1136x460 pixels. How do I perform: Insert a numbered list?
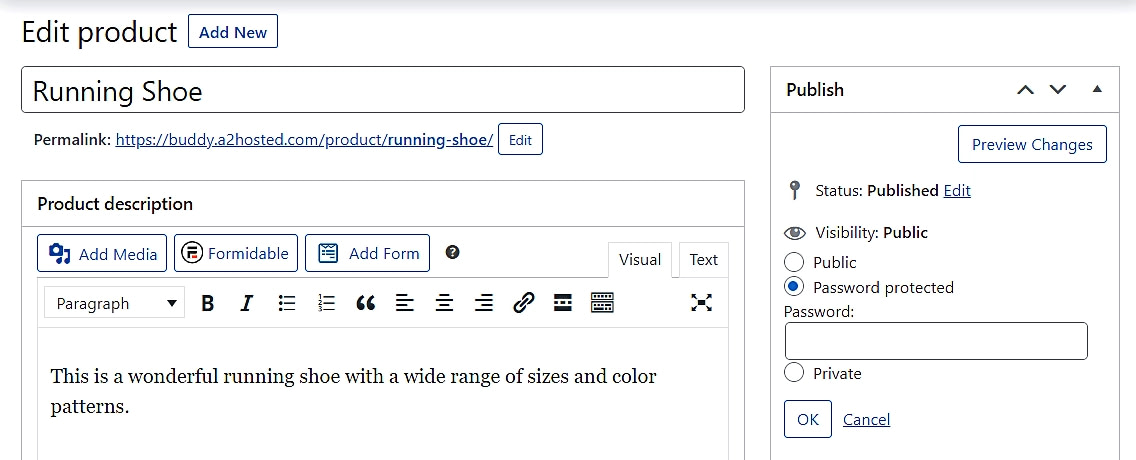point(326,304)
